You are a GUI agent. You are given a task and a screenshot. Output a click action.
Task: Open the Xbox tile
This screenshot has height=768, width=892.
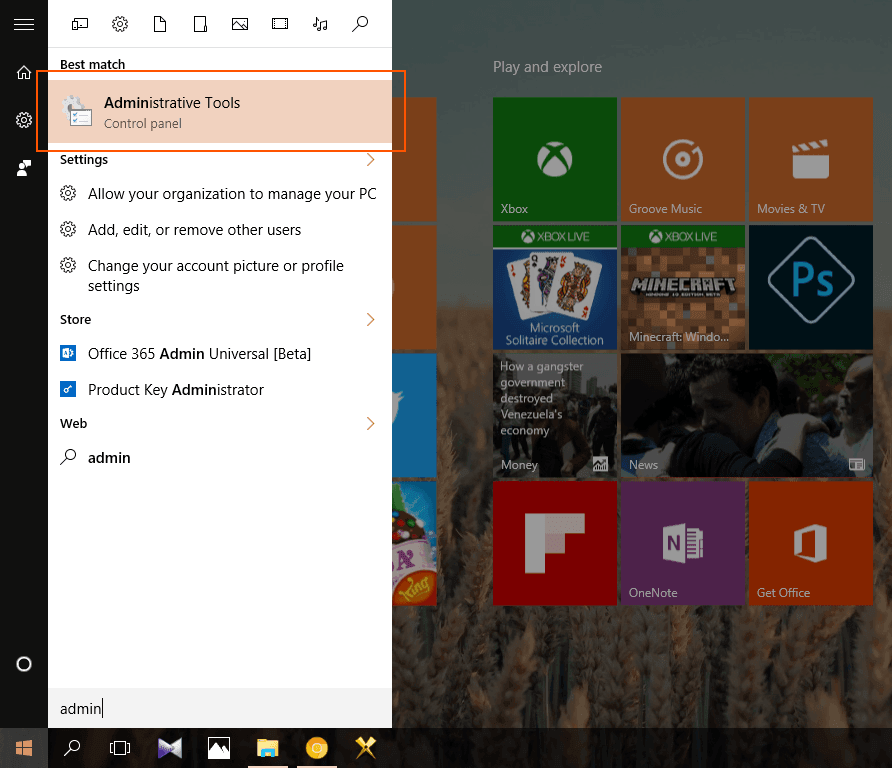[x=554, y=159]
